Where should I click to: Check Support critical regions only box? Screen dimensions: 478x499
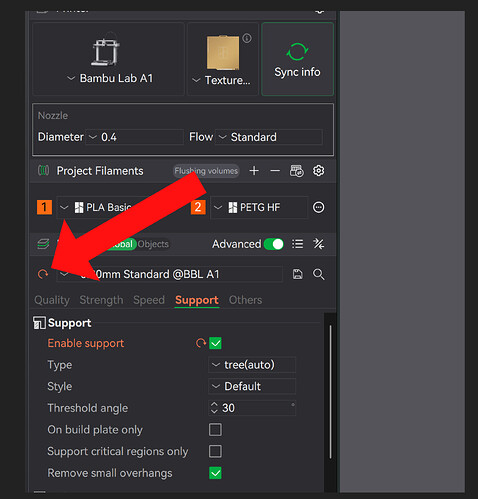[215, 451]
